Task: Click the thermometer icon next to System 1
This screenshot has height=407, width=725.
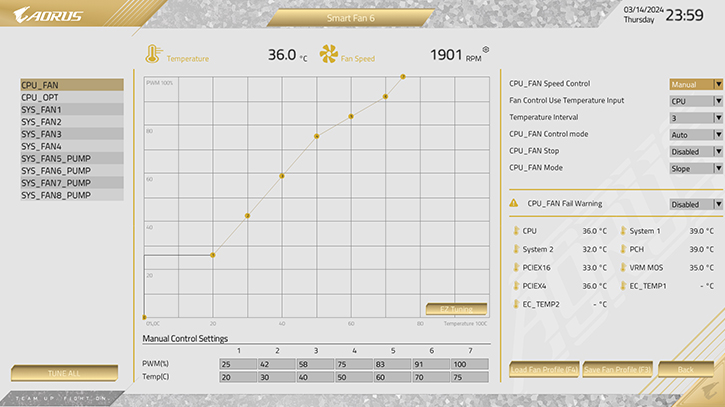Action: tap(623, 230)
